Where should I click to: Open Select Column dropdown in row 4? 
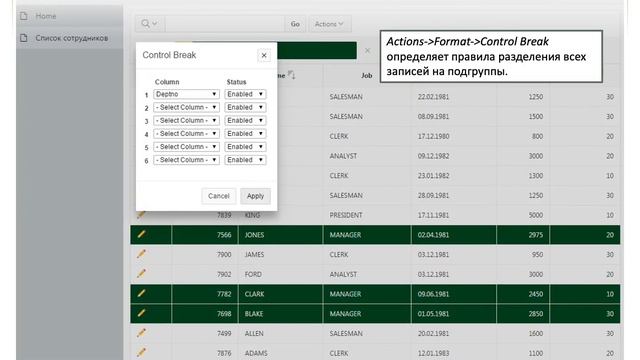coord(186,133)
